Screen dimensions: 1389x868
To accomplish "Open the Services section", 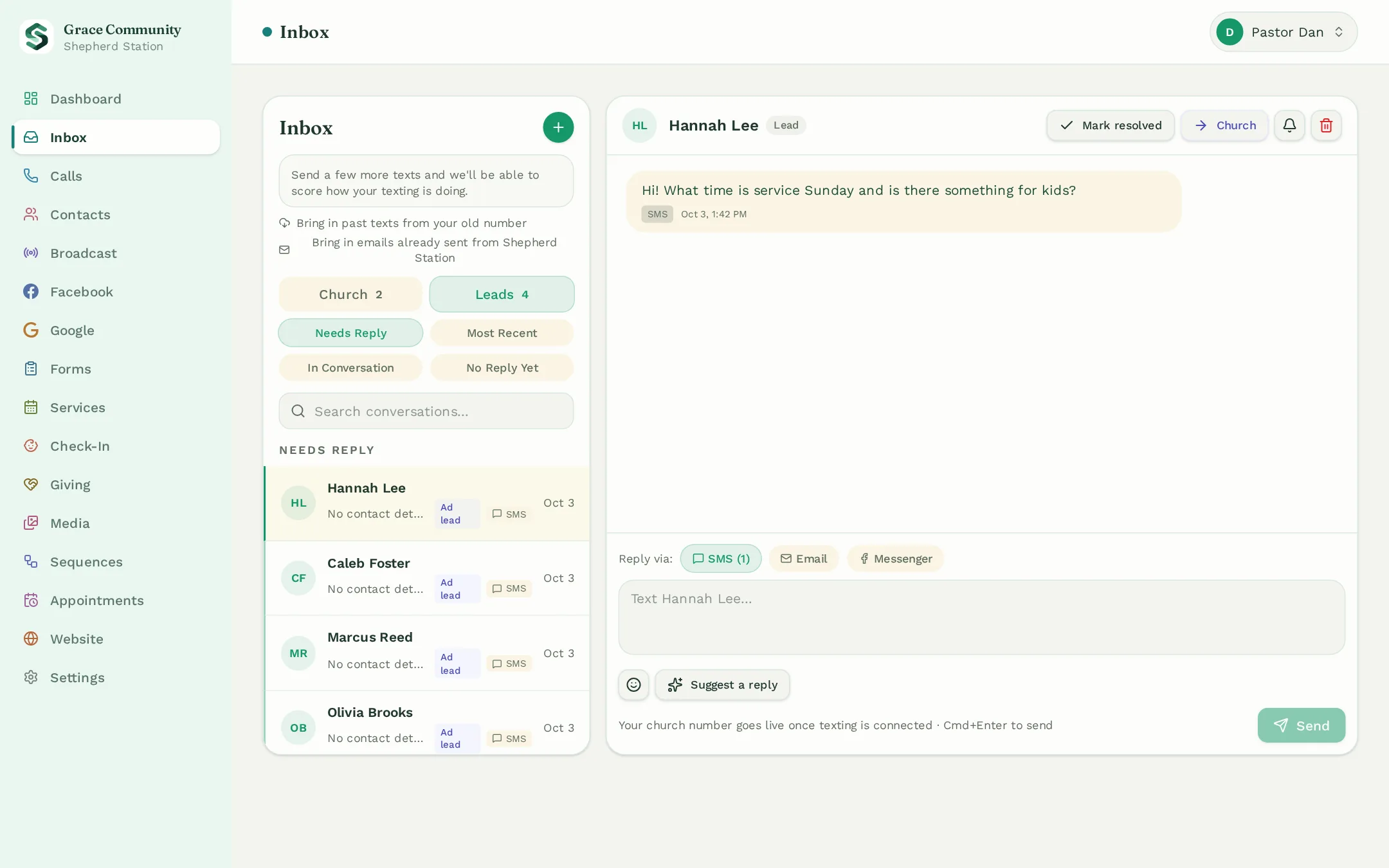I will click(x=116, y=407).
